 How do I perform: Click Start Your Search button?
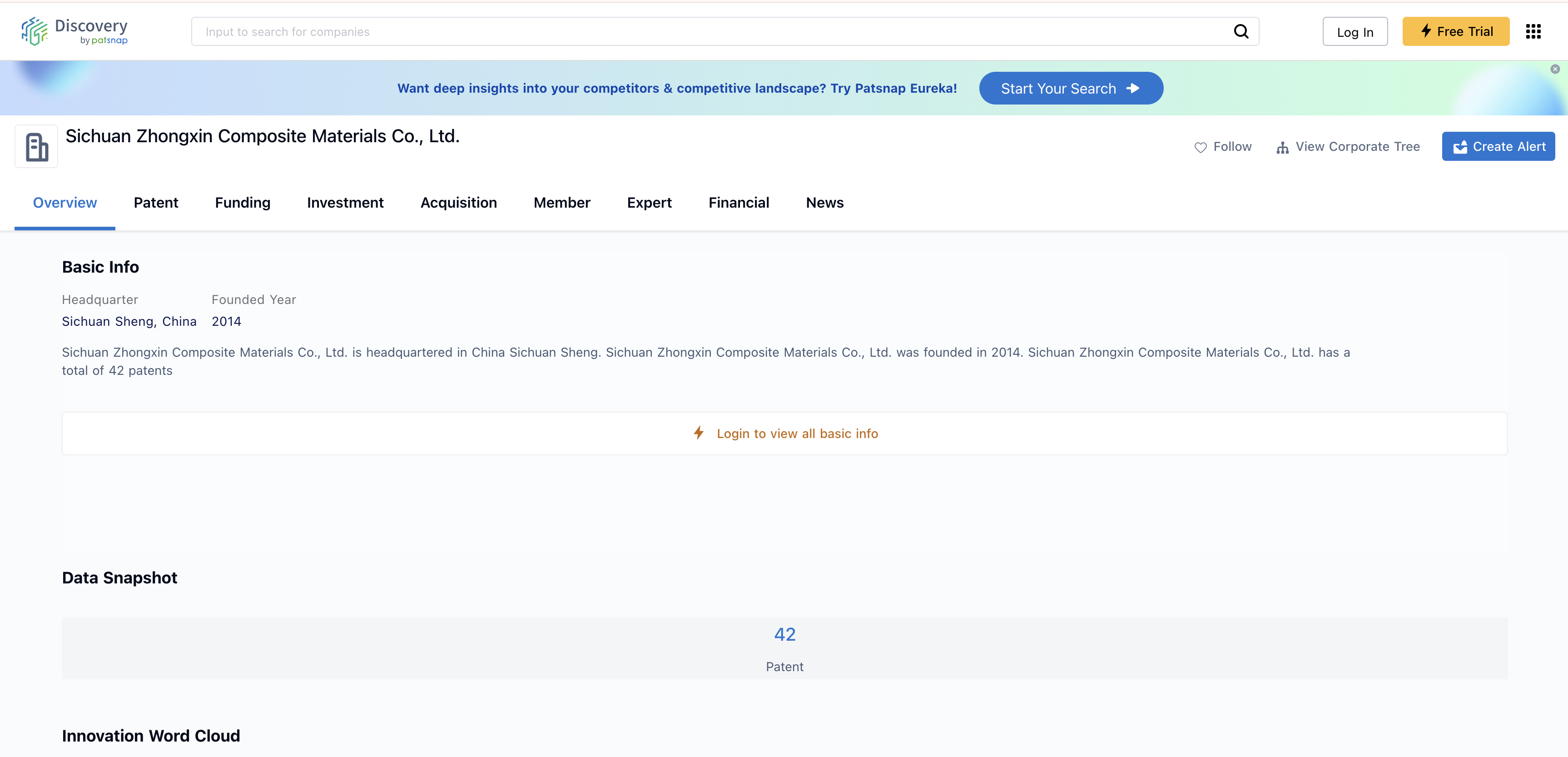(1071, 88)
